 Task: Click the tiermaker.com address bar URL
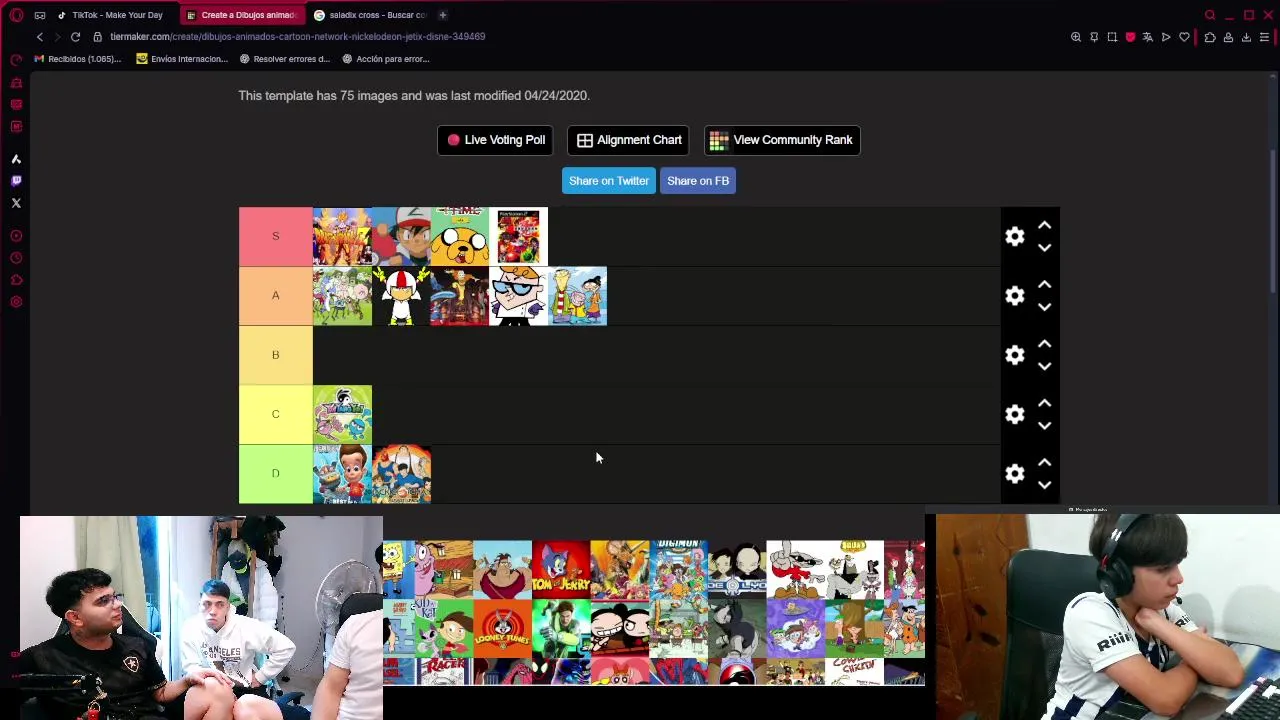click(x=297, y=37)
